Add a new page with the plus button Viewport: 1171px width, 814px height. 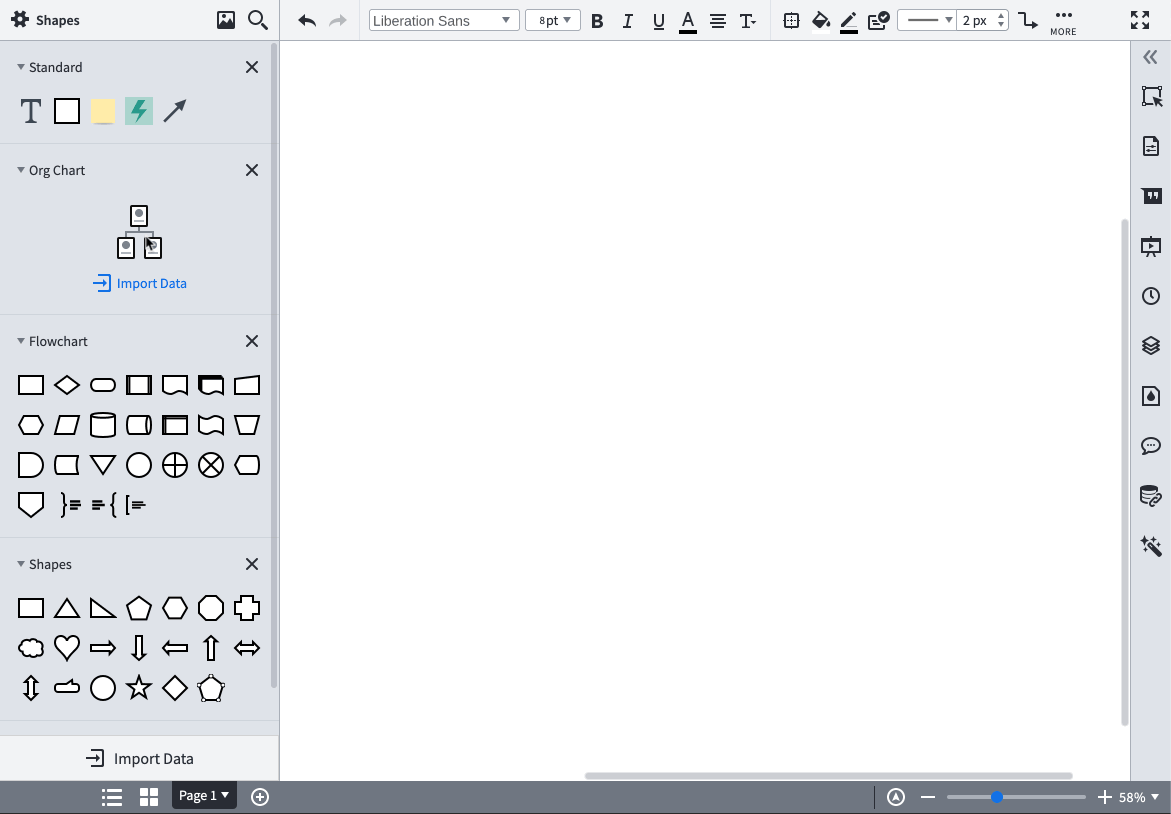[x=259, y=796]
